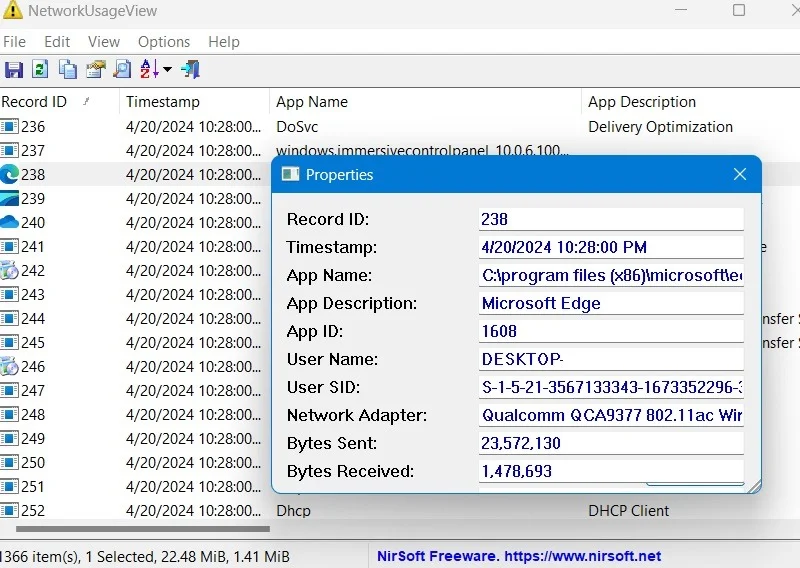The width and height of the screenshot is (800, 568).
Task: Open the Options menu
Action: point(164,42)
